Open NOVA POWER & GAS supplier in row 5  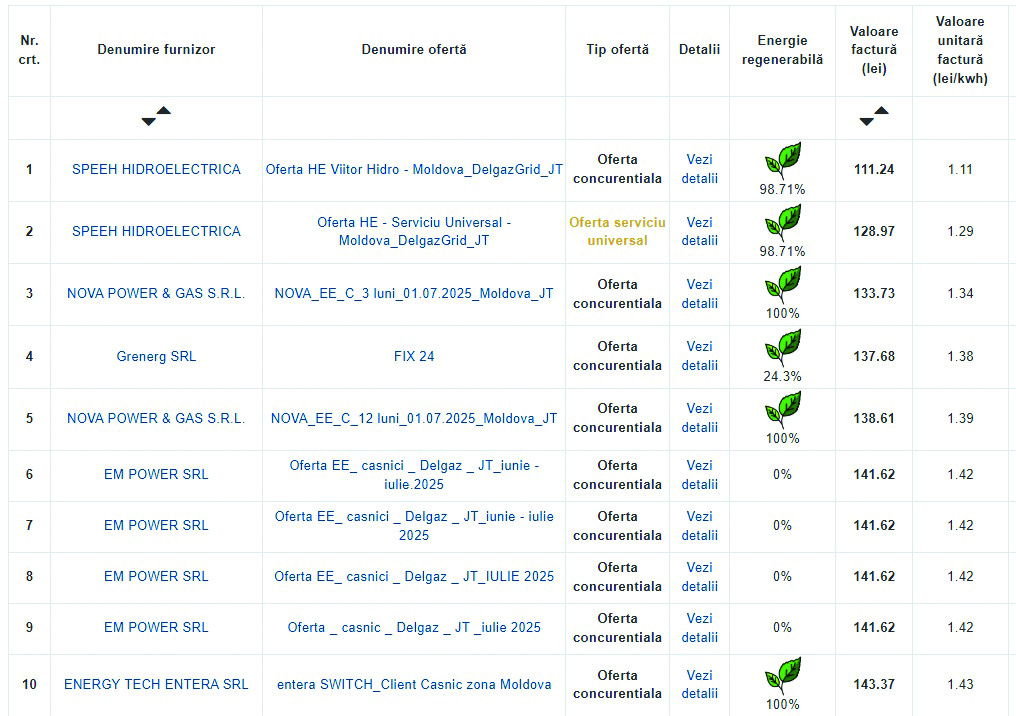(156, 419)
